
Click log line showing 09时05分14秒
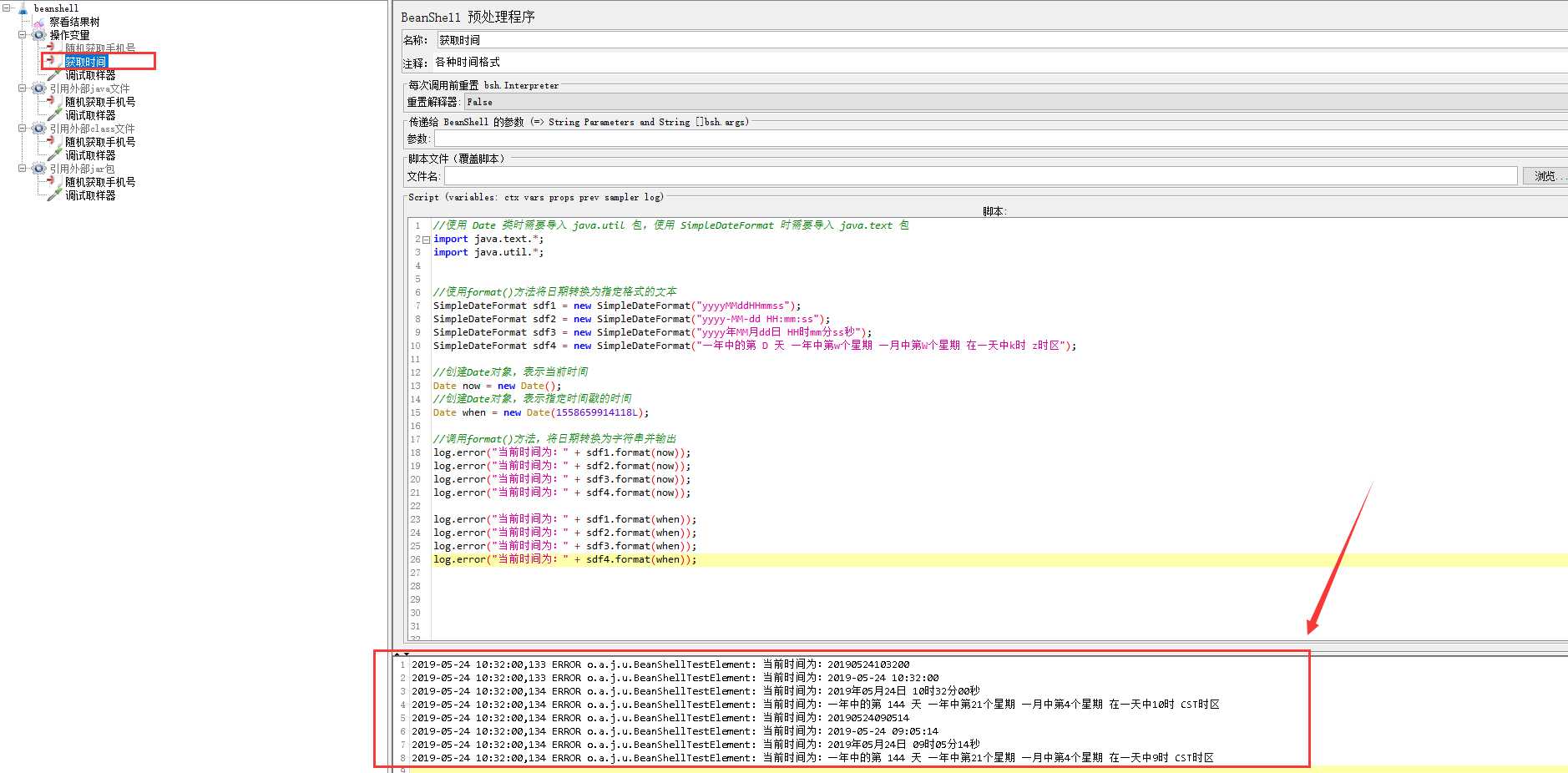click(695, 745)
